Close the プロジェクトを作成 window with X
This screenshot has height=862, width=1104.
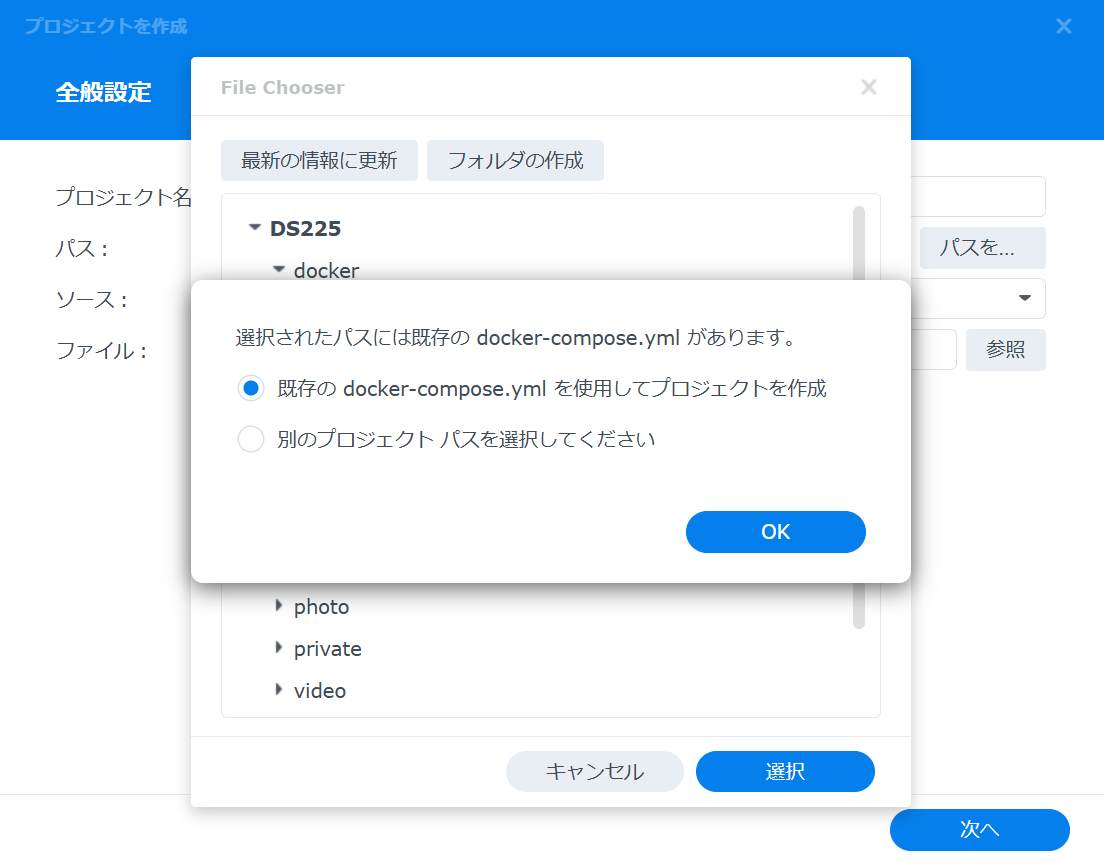[1063, 27]
